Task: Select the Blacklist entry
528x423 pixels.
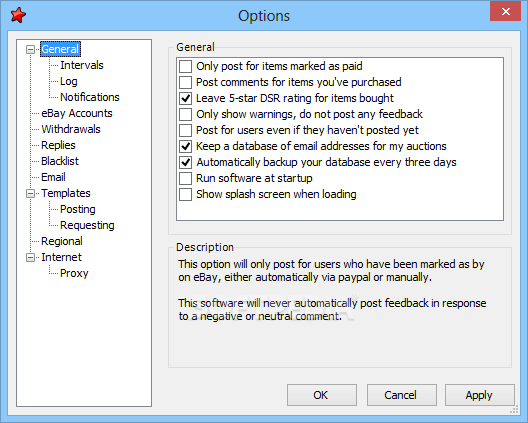Action: [x=60, y=161]
